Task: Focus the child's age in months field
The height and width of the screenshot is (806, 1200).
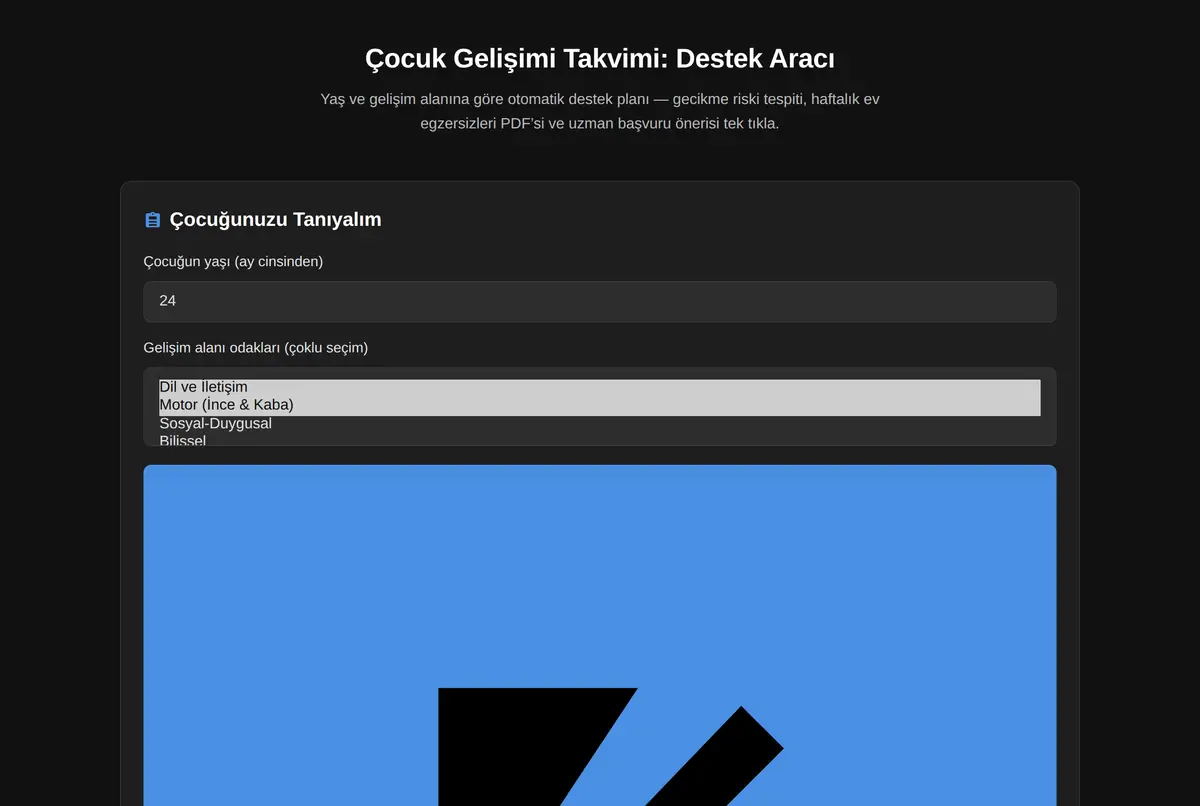Action: [x=600, y=301]
